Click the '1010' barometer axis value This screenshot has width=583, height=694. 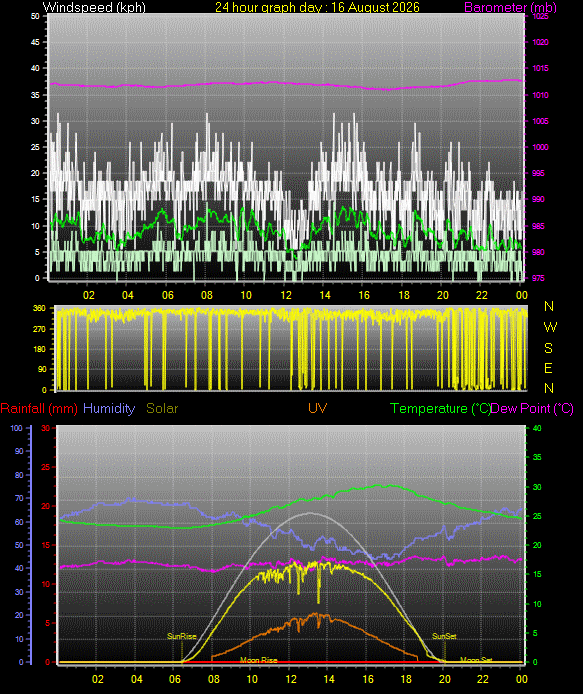(541, 95)
